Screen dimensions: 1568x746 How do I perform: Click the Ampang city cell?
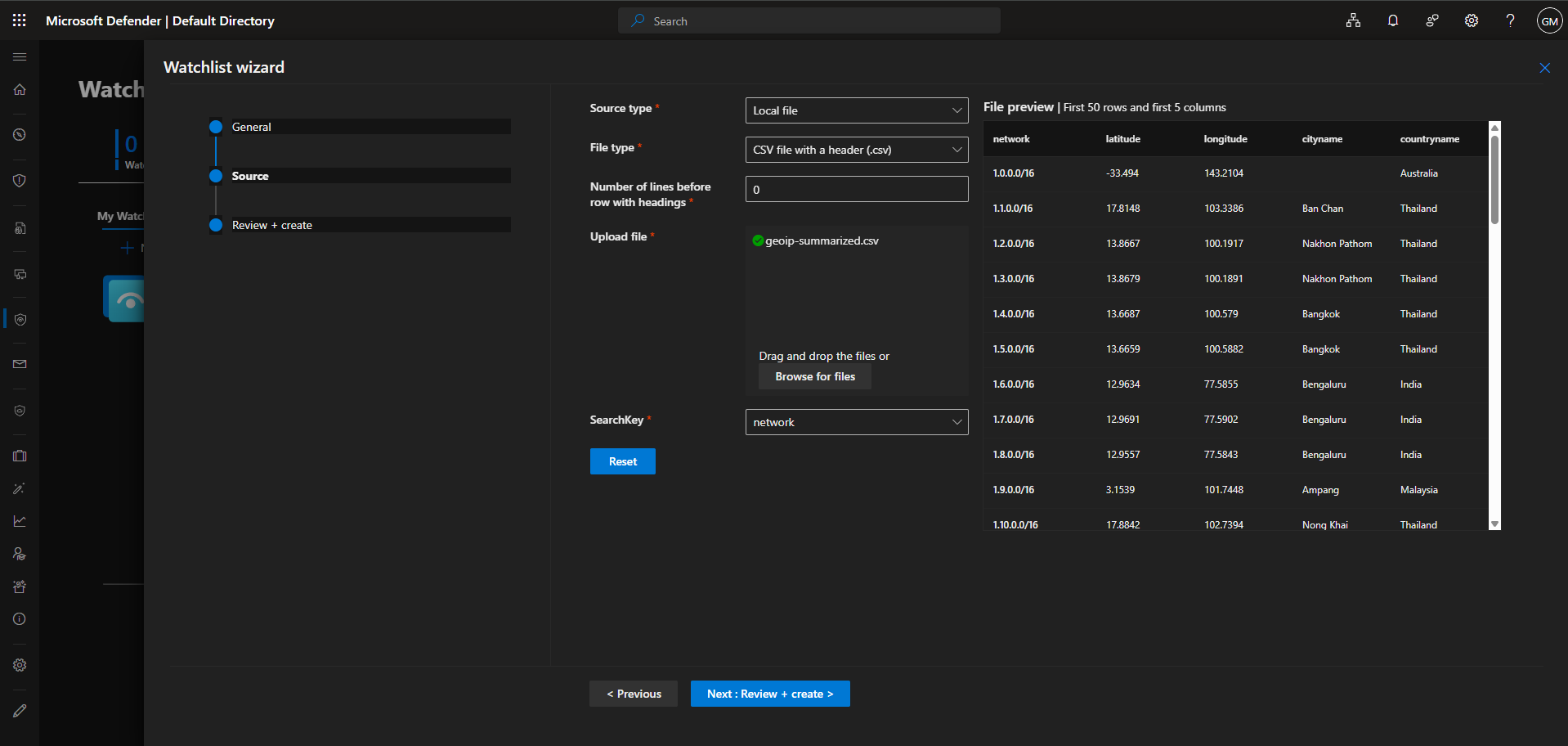click(x=1320, y=490)
